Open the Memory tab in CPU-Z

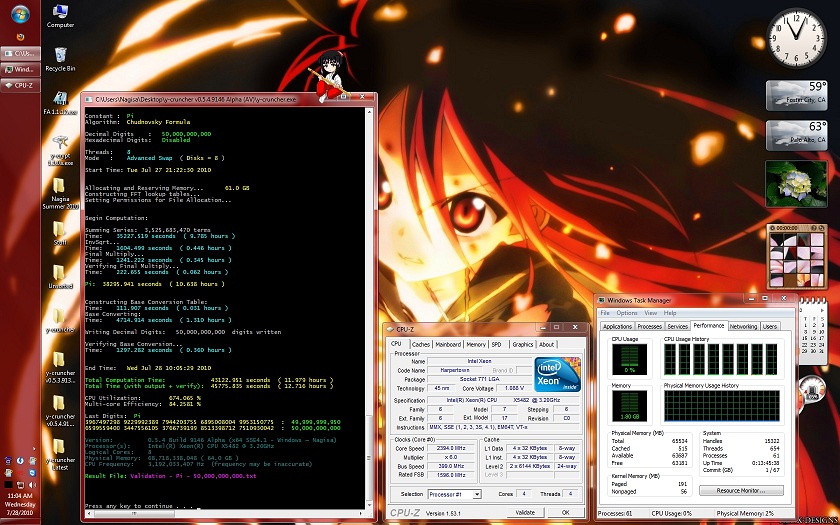pos(476,344)
